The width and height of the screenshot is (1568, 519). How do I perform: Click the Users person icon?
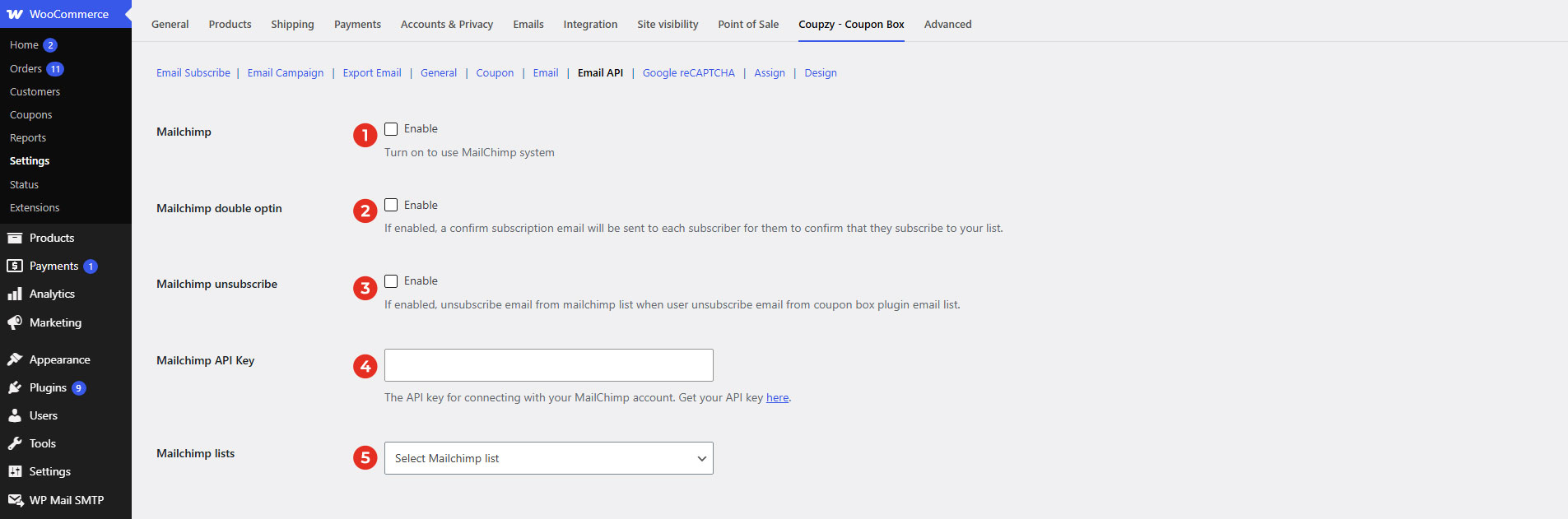click(15, 415)
